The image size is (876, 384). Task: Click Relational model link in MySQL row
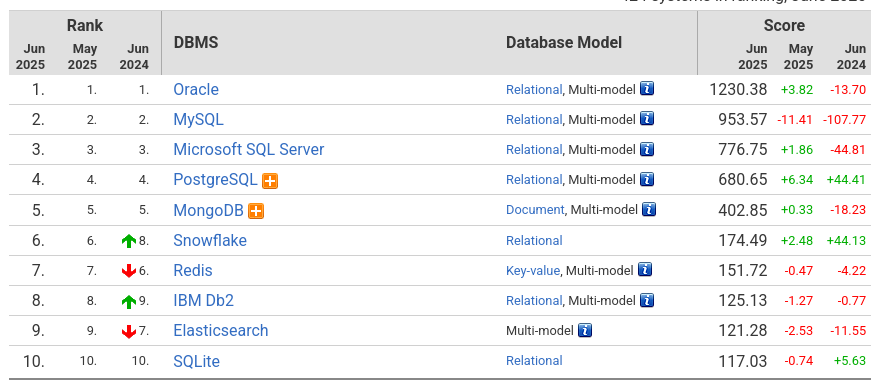tap(534, 120)
